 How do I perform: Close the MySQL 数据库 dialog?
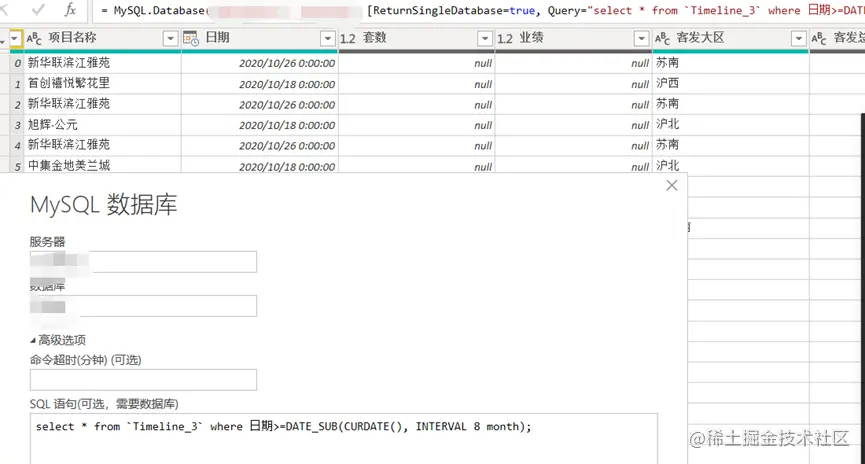click(671, 185)
